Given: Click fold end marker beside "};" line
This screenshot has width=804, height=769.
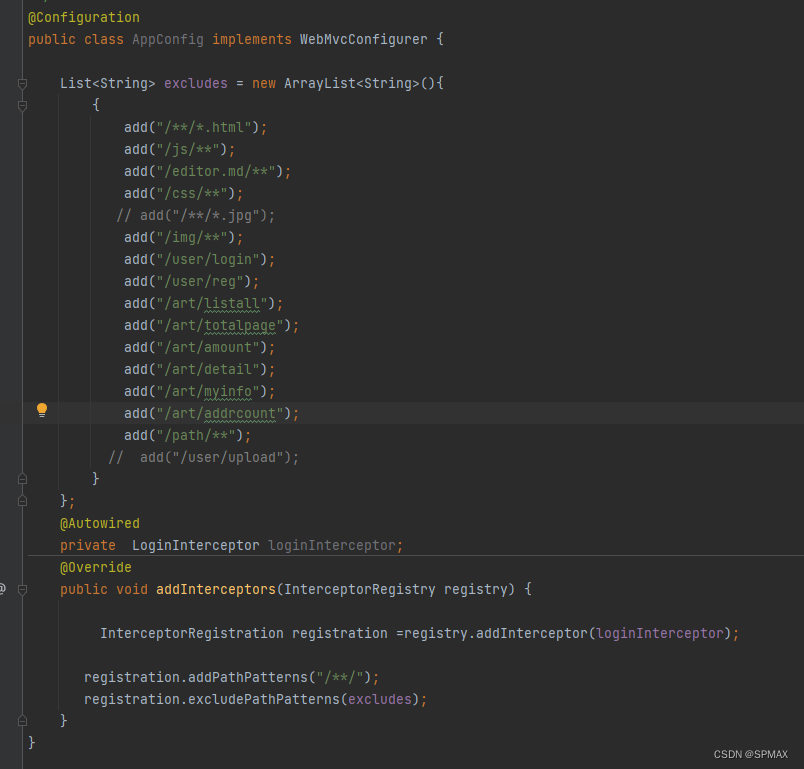Looking at the screenshot, I should pyautogui.click(x=22, y=501).
